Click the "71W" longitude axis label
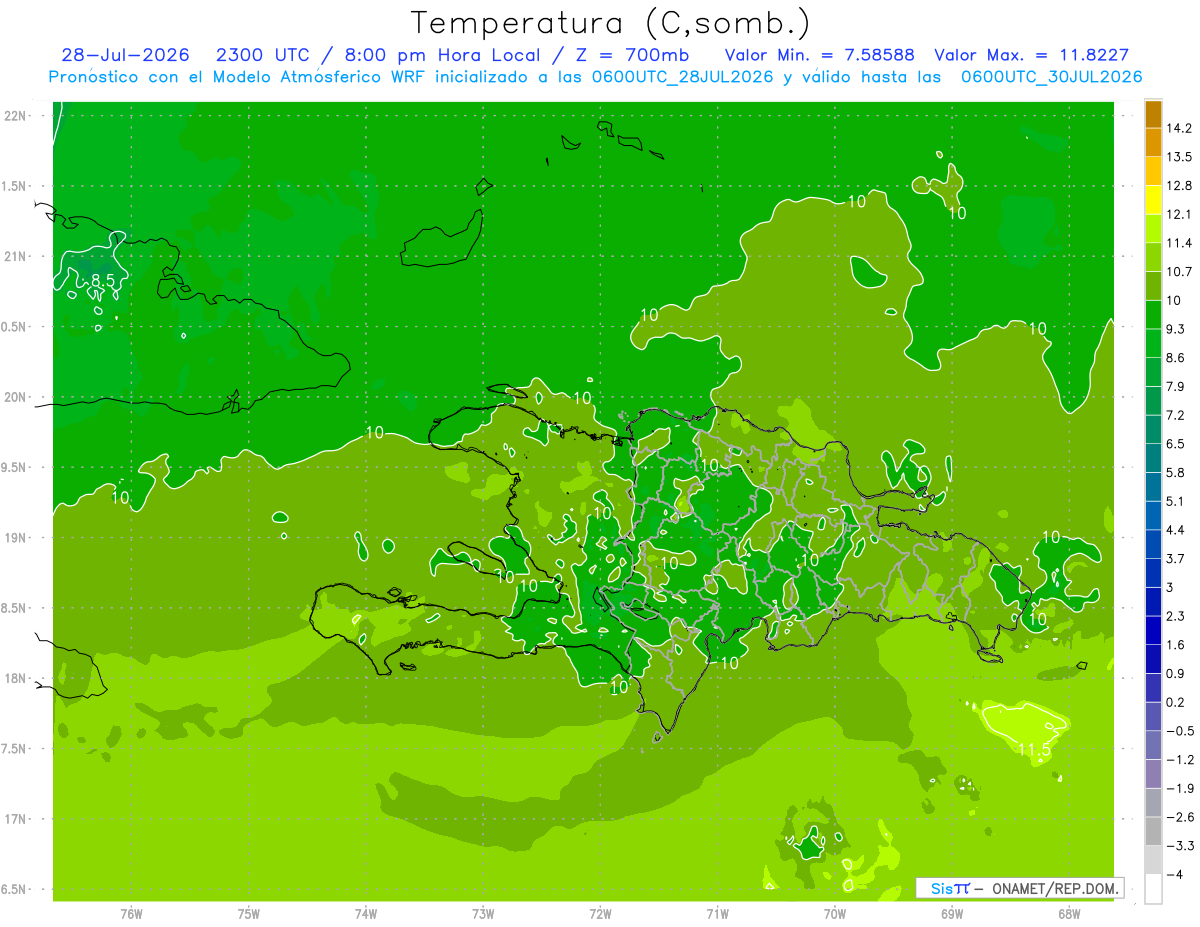The image size is (1200, 927). tap(717, 914)
